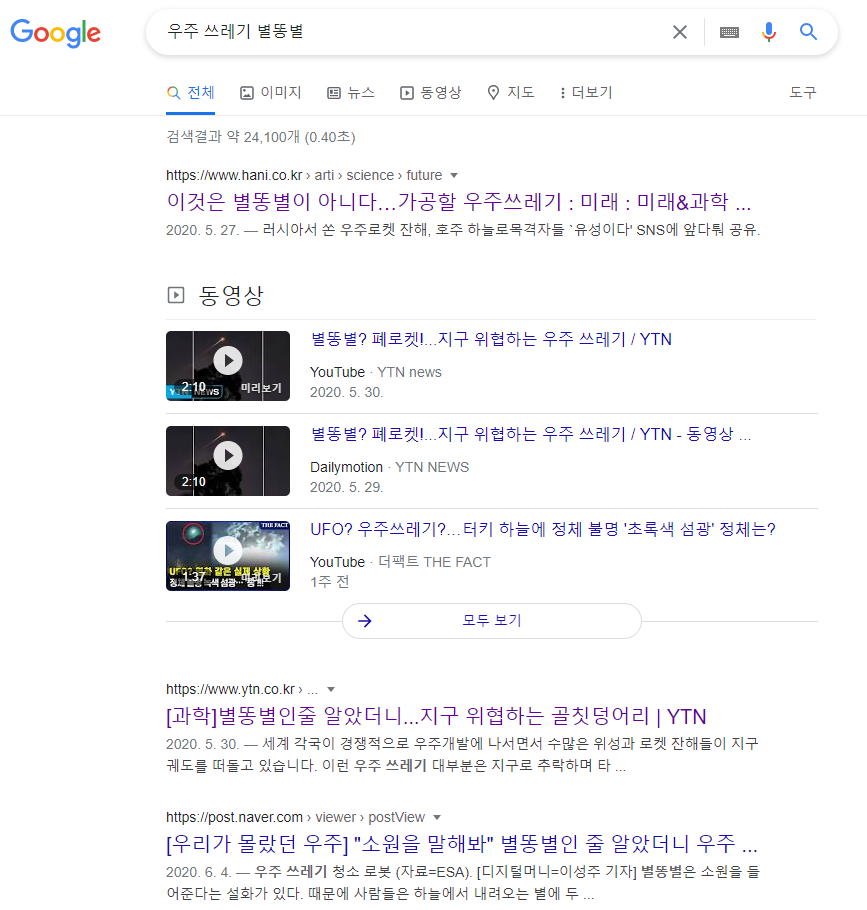Expand options arrow next to post.naver.com URL
Screen dimensions: 867x910
pyautogui.click(x=437, y=817)
